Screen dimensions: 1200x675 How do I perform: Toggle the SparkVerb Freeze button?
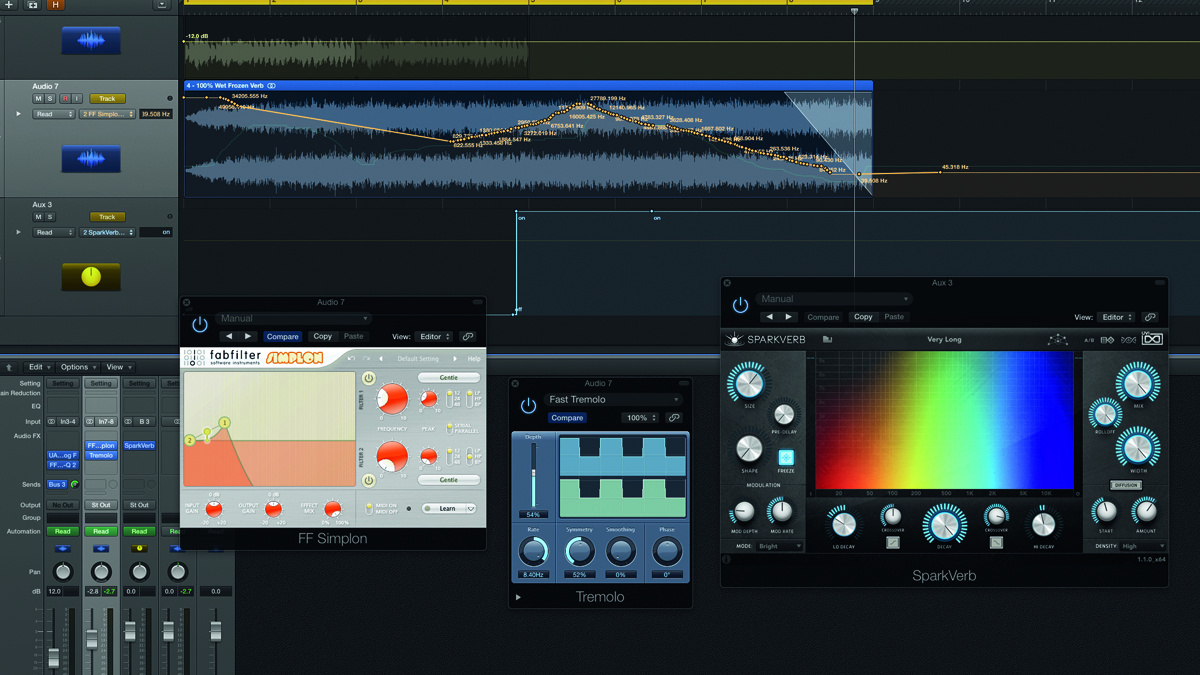tap(786, 458)
